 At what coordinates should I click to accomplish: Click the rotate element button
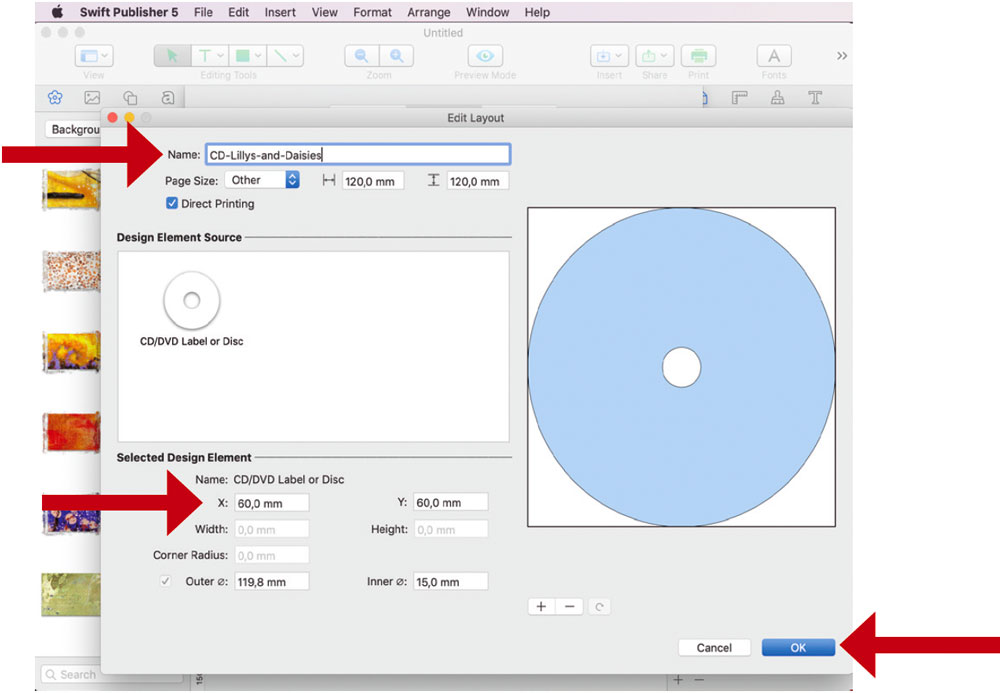click(599, 606)
